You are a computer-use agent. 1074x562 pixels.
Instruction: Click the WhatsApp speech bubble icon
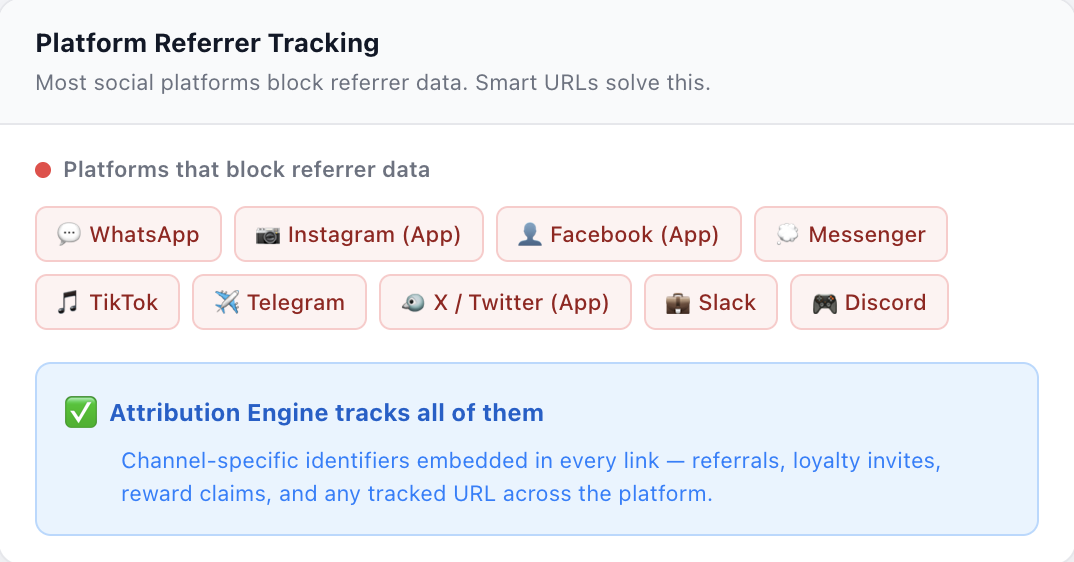tap(68, 235)
